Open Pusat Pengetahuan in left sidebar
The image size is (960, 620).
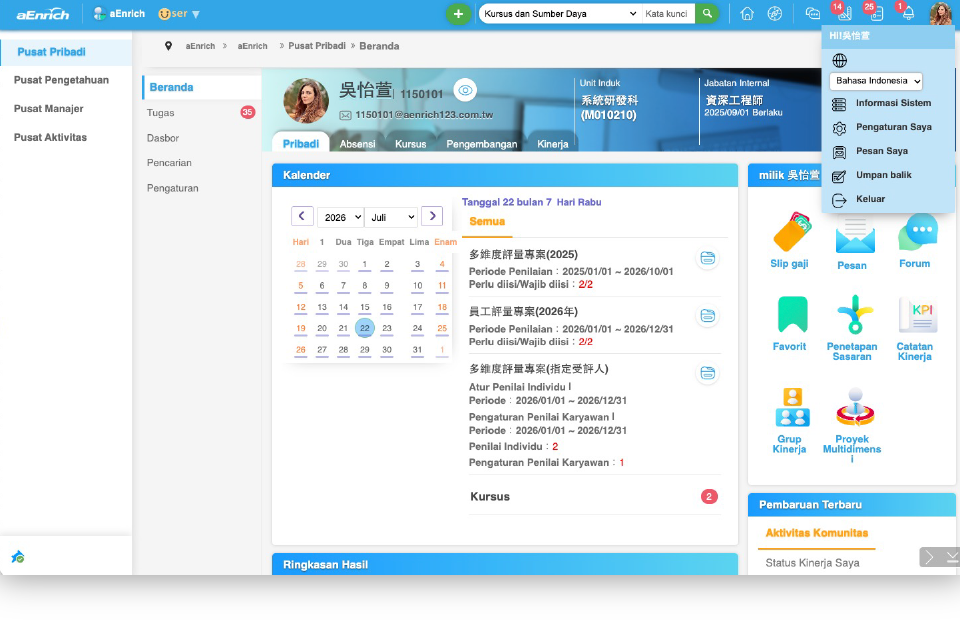pos(61,80)
